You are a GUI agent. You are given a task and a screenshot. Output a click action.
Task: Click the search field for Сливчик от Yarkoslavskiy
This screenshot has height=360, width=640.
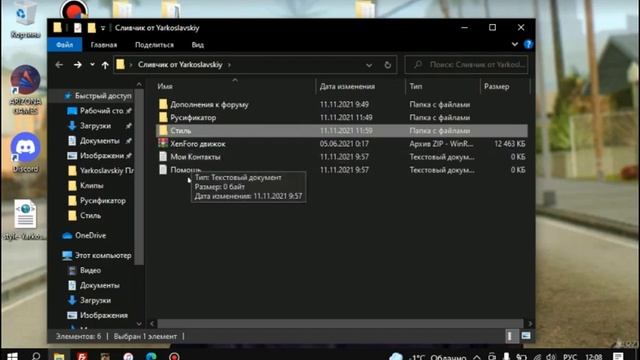coord(466,64)
